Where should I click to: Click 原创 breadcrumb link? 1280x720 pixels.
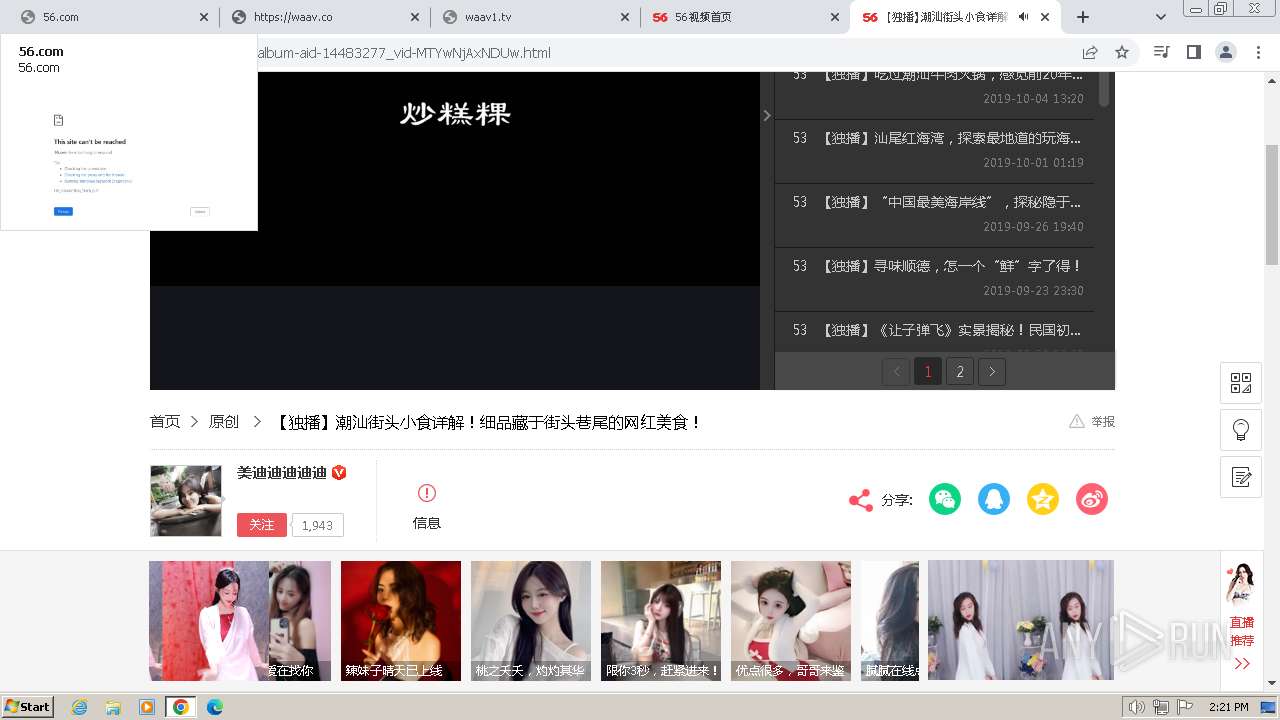click(224, 422)
